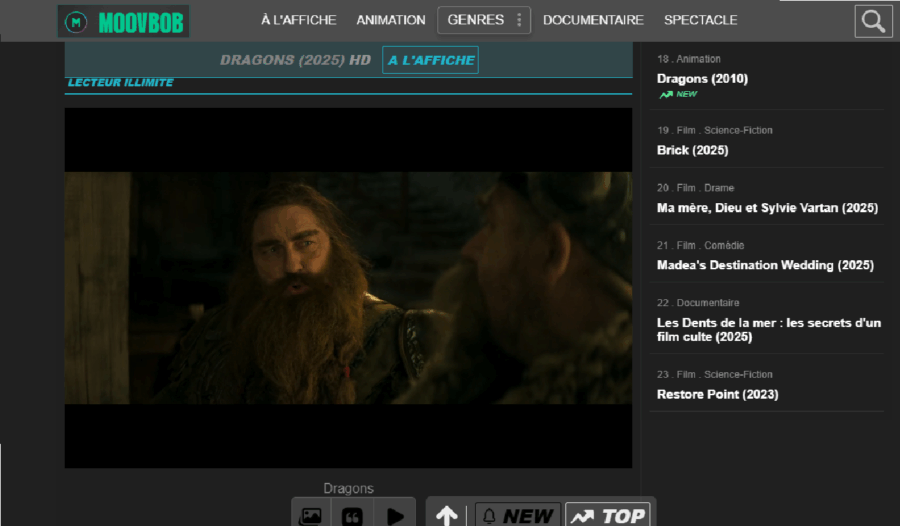Image resolution: width=900 pixels, height=526 pixels.
Task: Click the Dragons (2025) HD title
Action: click(296, 60)
